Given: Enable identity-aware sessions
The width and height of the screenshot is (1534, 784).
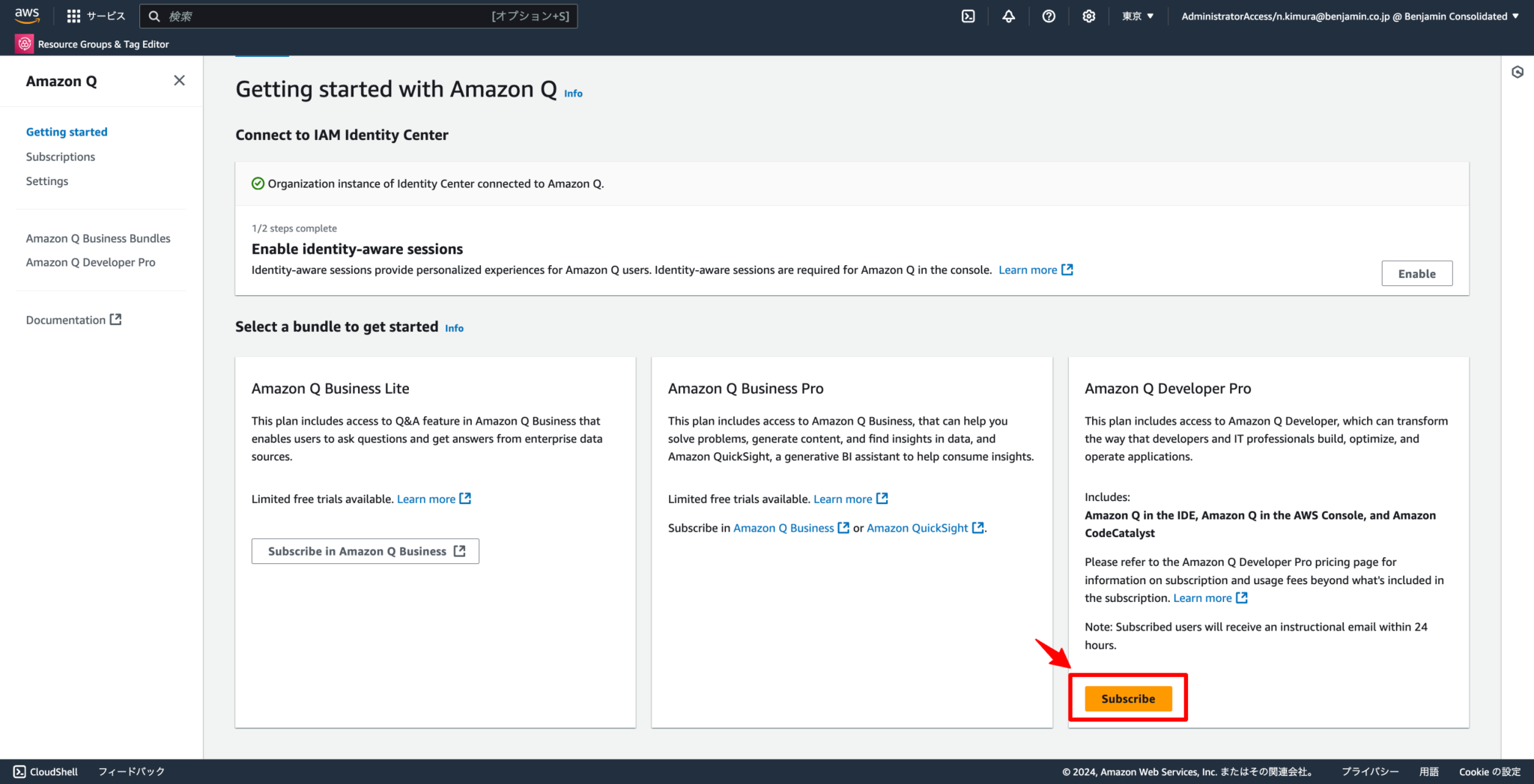Looking at the screenshot, I should coord(1416,273).
